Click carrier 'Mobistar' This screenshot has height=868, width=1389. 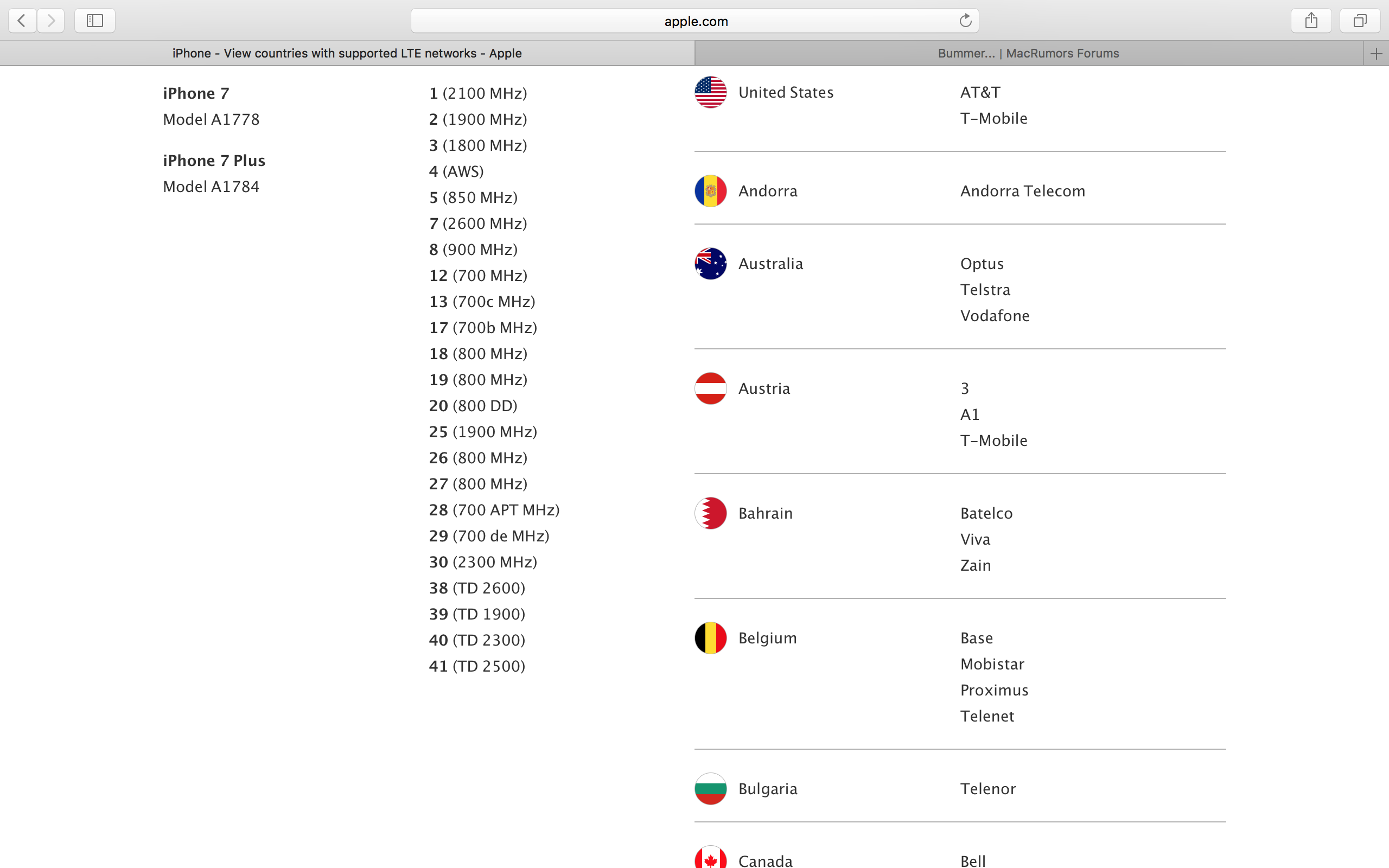click(992, 664)
